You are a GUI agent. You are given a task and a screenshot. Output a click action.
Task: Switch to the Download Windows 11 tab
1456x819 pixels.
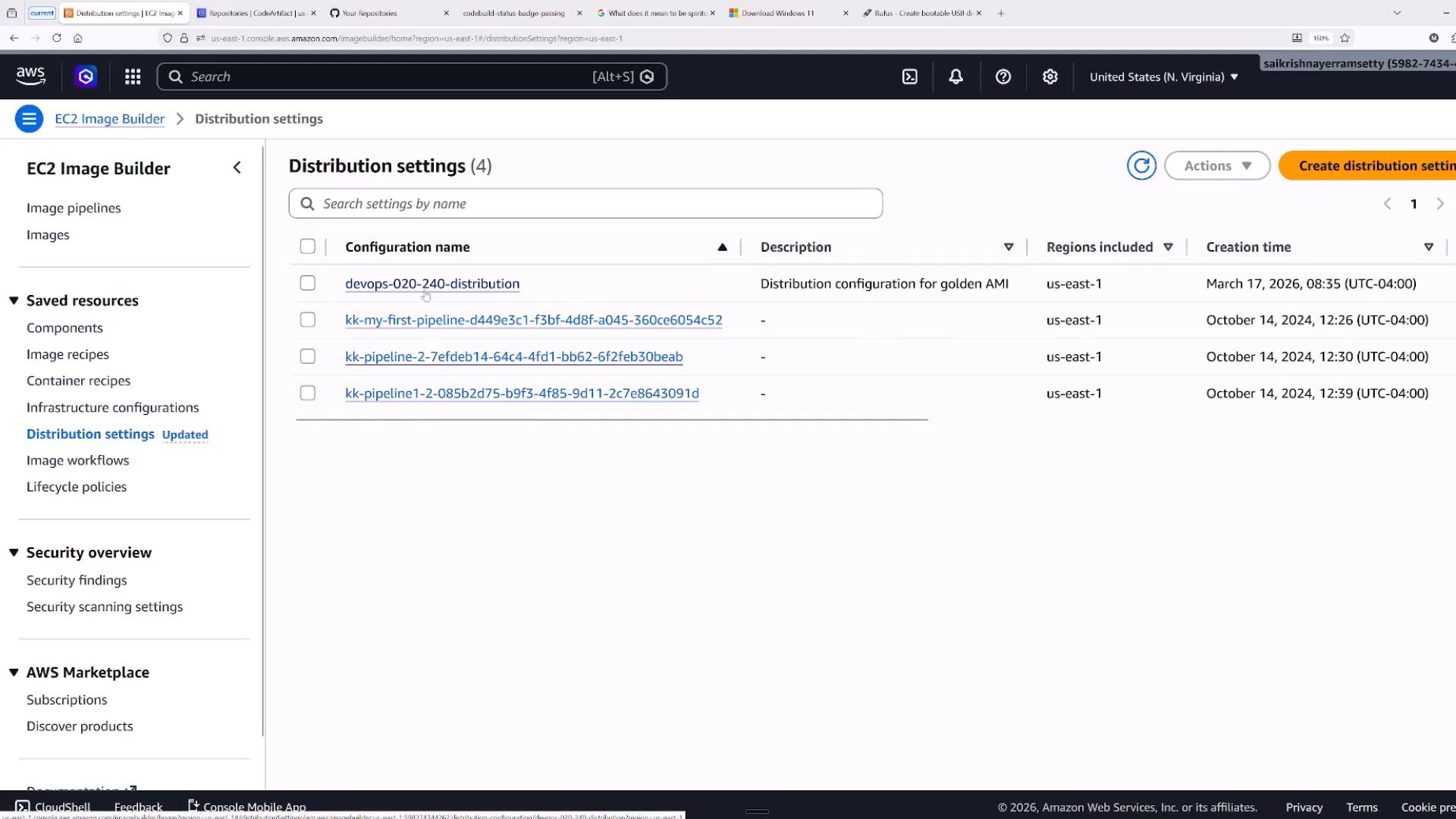[789, 13]
